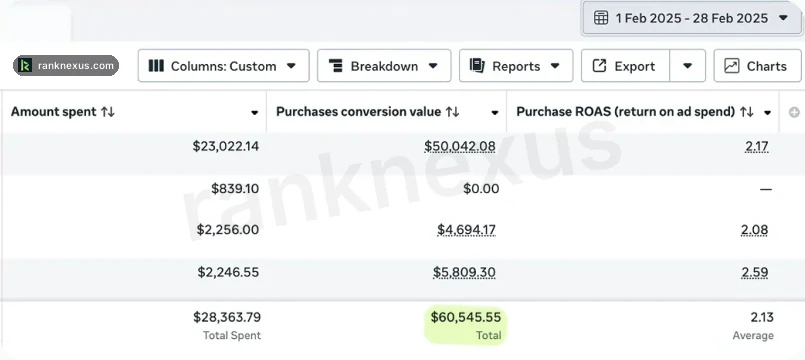Click the calendar icon in date selector
The image size is (805, 360).
(x=600, y=18)
